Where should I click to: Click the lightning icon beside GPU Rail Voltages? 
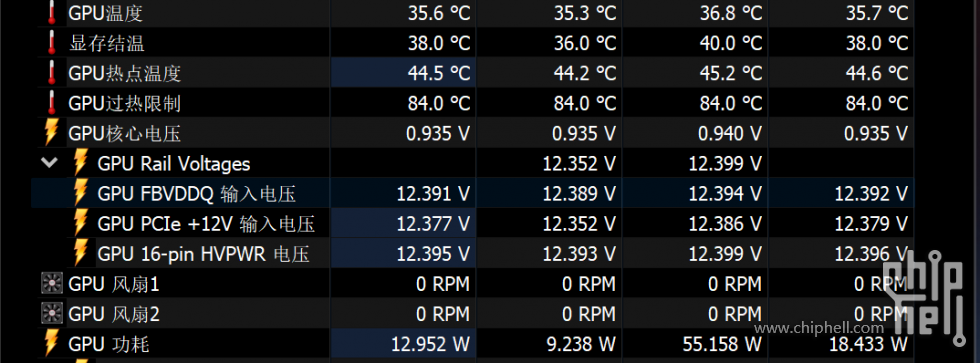[x=80, y=163]
